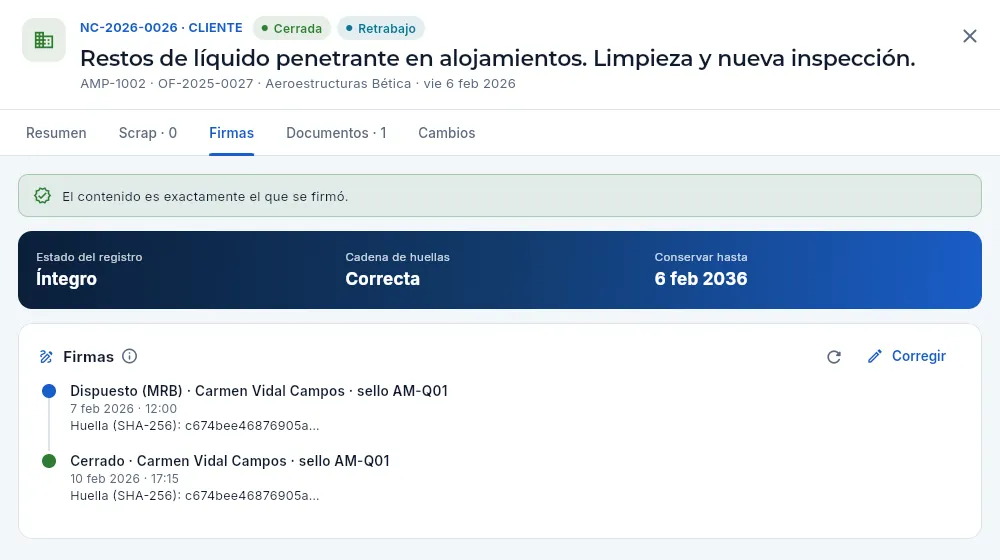Close the nonconformity detail dialog
This screenshot has height=560, width=1000.
coord(969,36)
